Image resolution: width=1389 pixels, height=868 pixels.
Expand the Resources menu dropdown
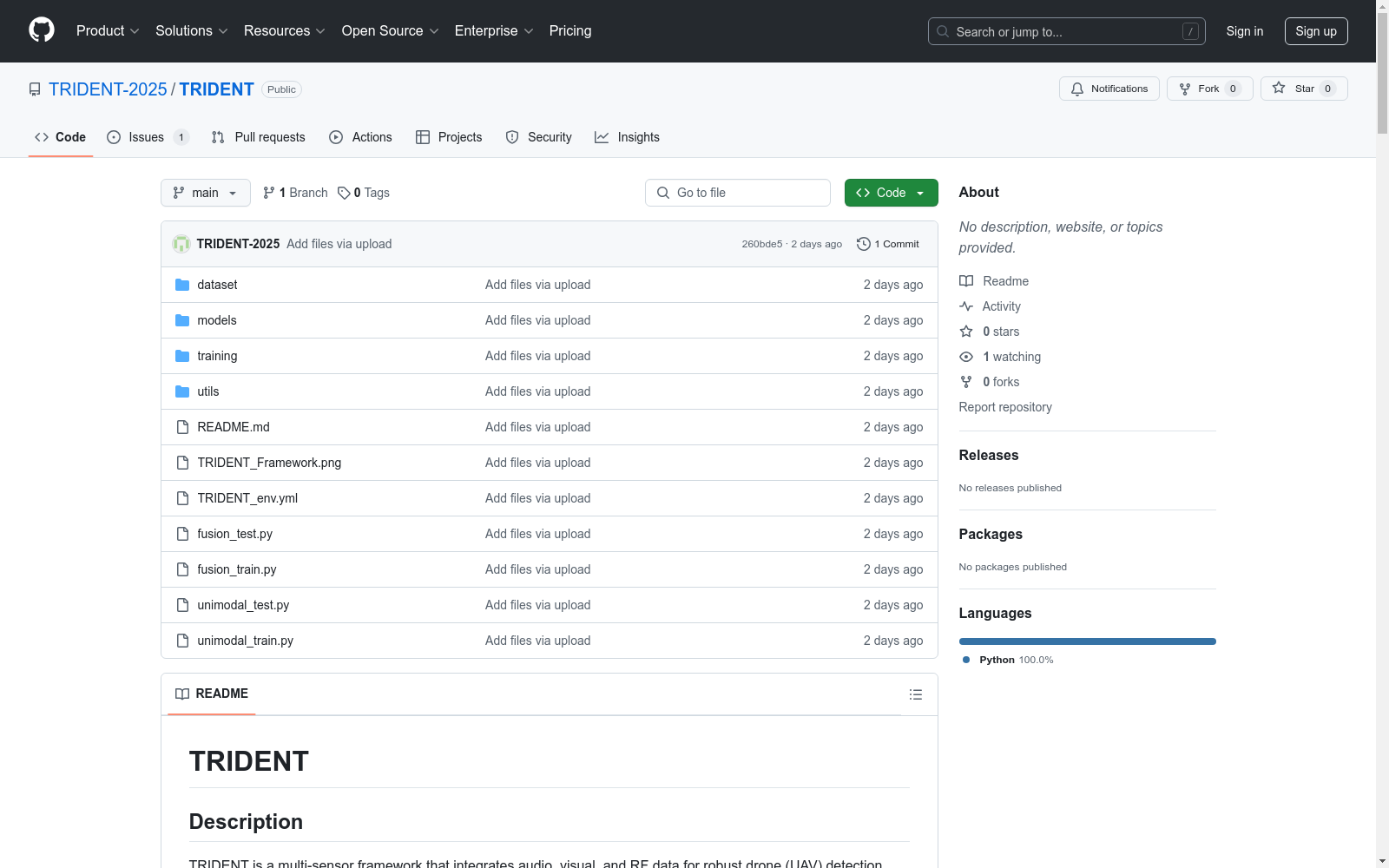point(285,30)
